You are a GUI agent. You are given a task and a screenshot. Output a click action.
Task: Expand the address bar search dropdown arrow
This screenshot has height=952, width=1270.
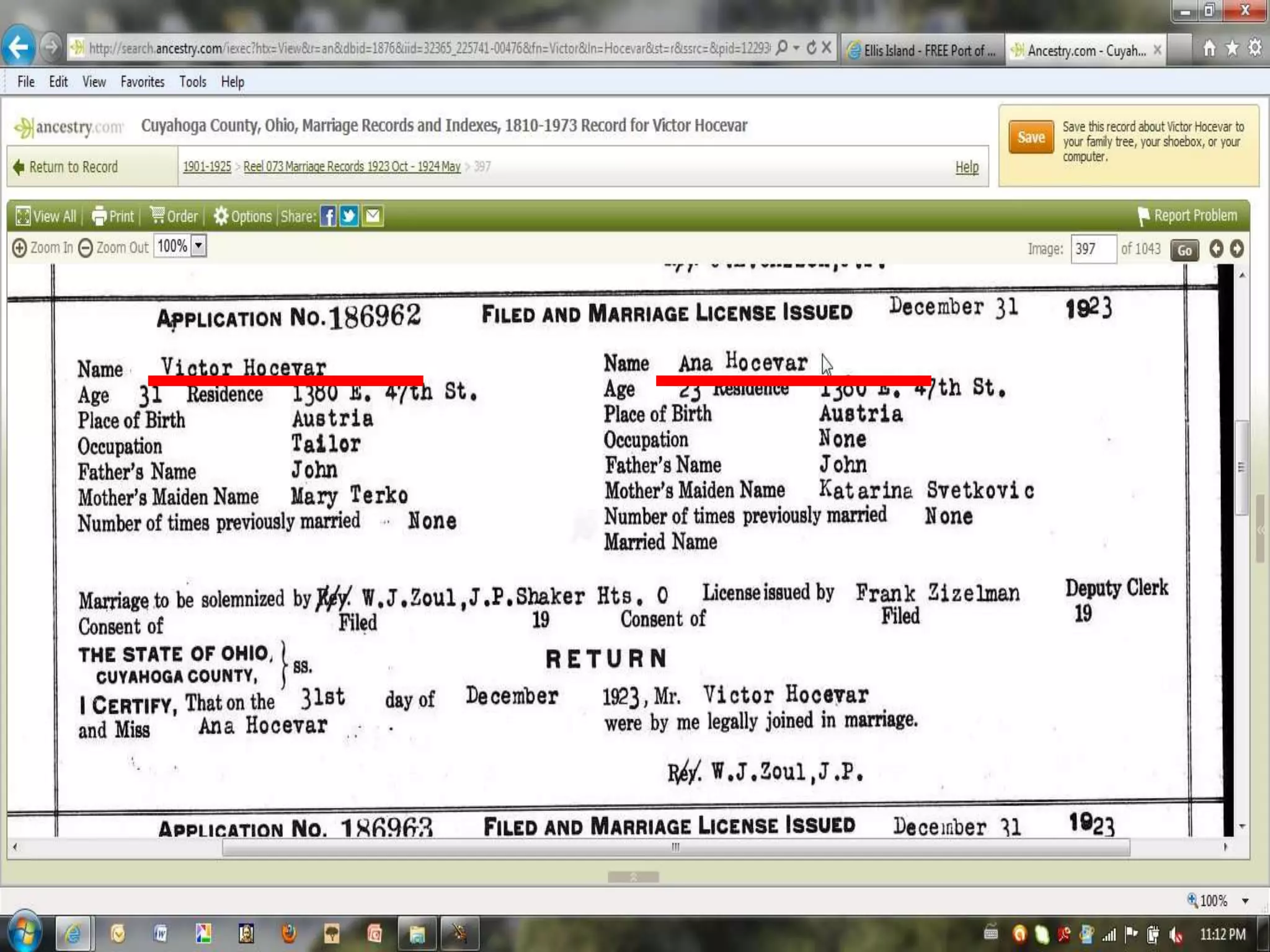[x=796, y=48]
